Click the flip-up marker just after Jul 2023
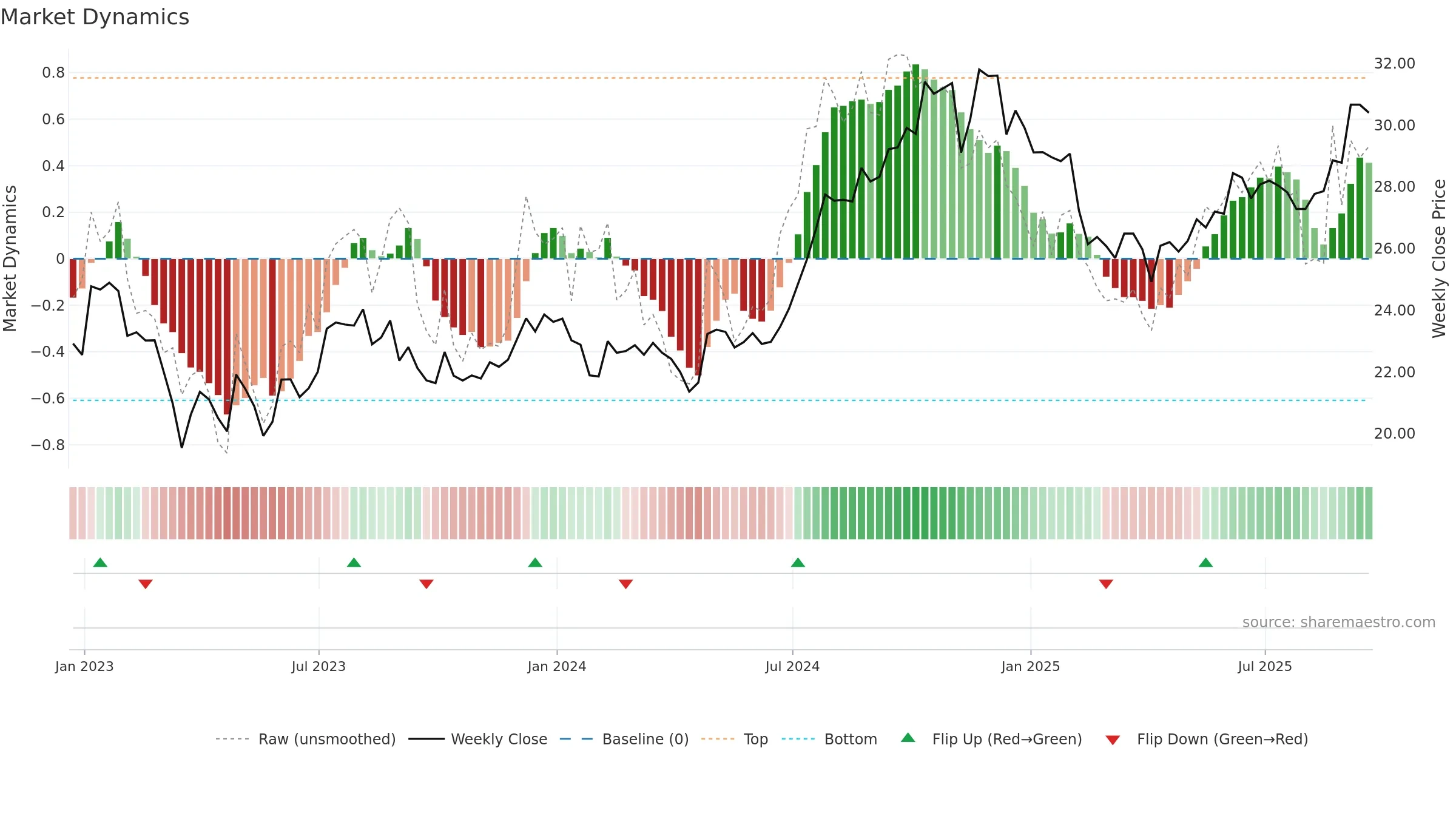This screenshot has width=1456, height=819. 354,562
